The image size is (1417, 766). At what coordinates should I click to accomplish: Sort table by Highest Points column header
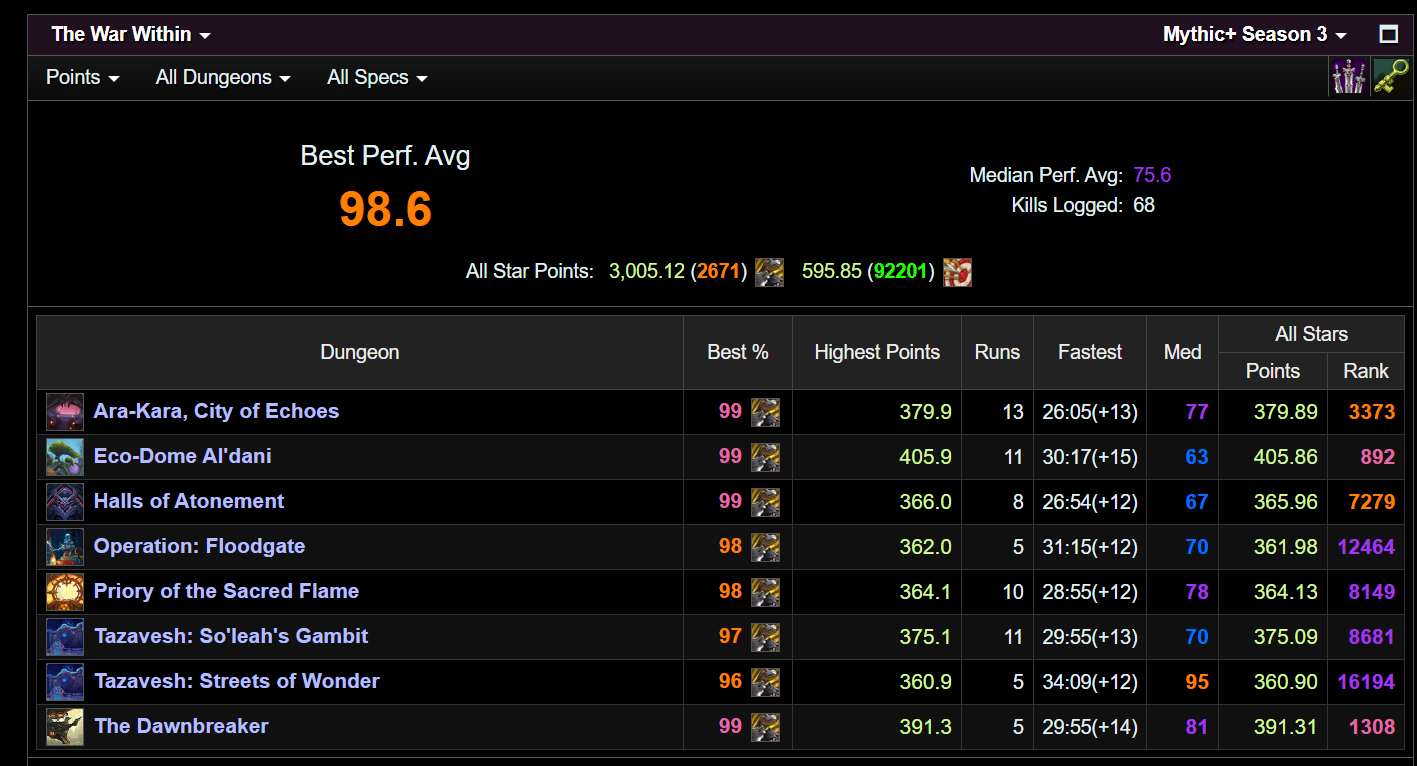877,352
